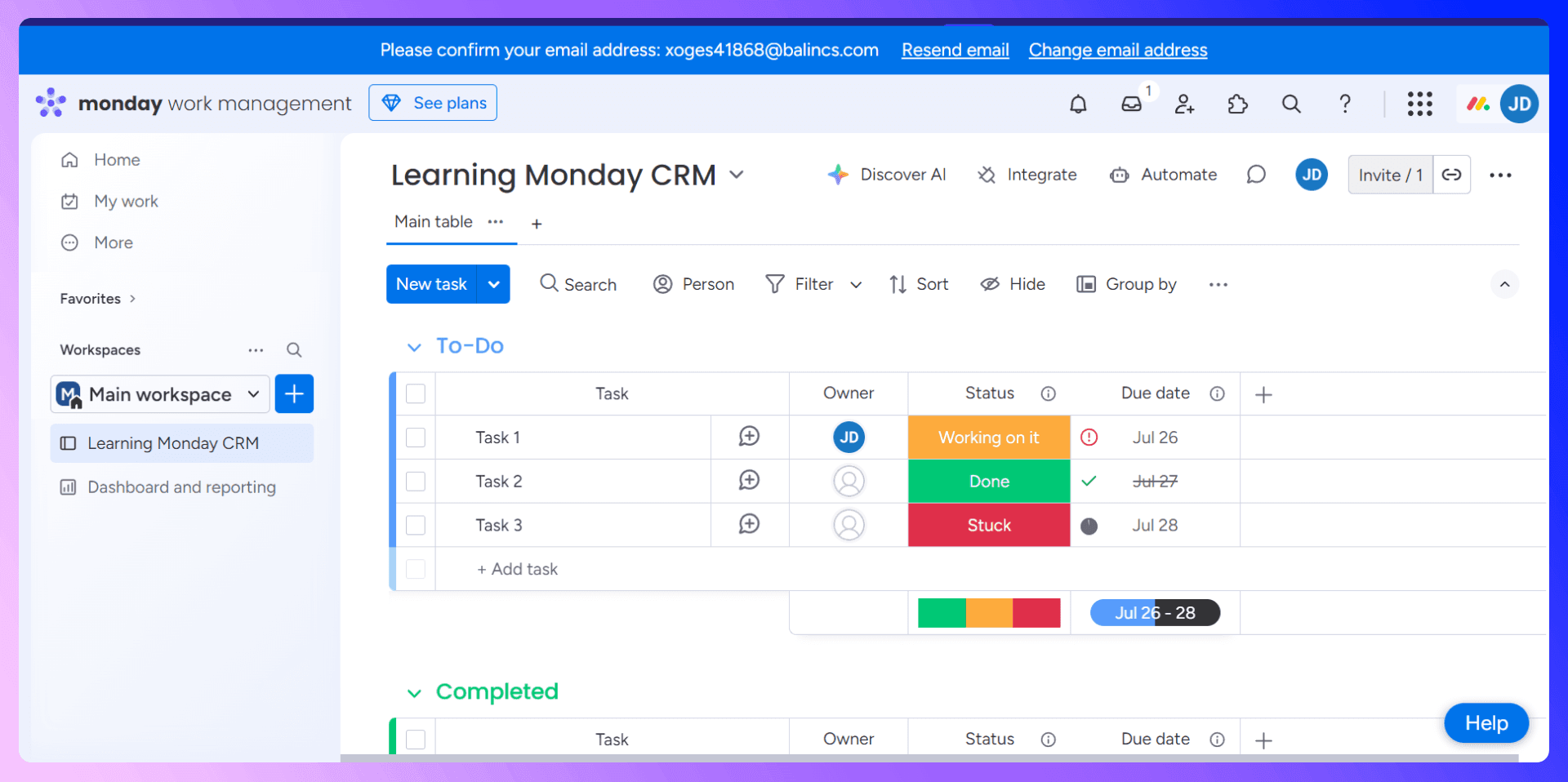Viewport: 1568px width, 782px height.
Task: Start a conversation for Task 3
Action: point(749,525)
